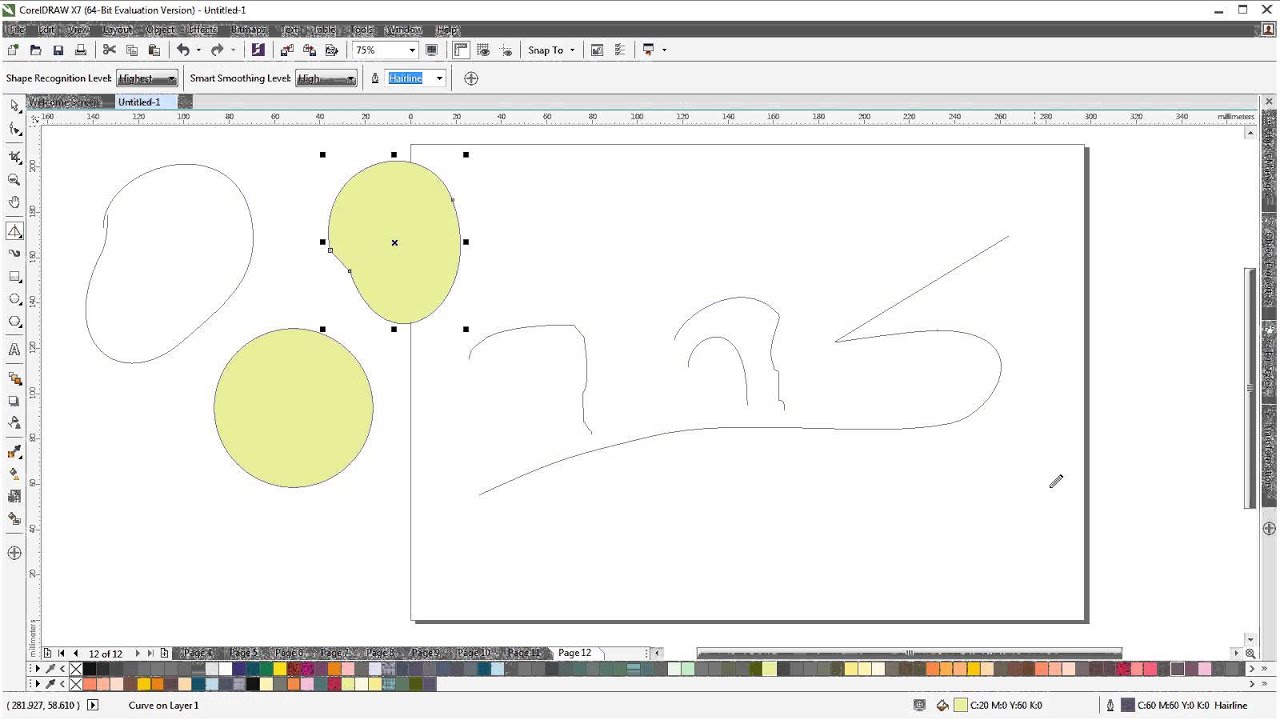Select the Ellipse tool
Image resolution: width=1280 pixels, height=720 pixels.
(x=14, y=299)
